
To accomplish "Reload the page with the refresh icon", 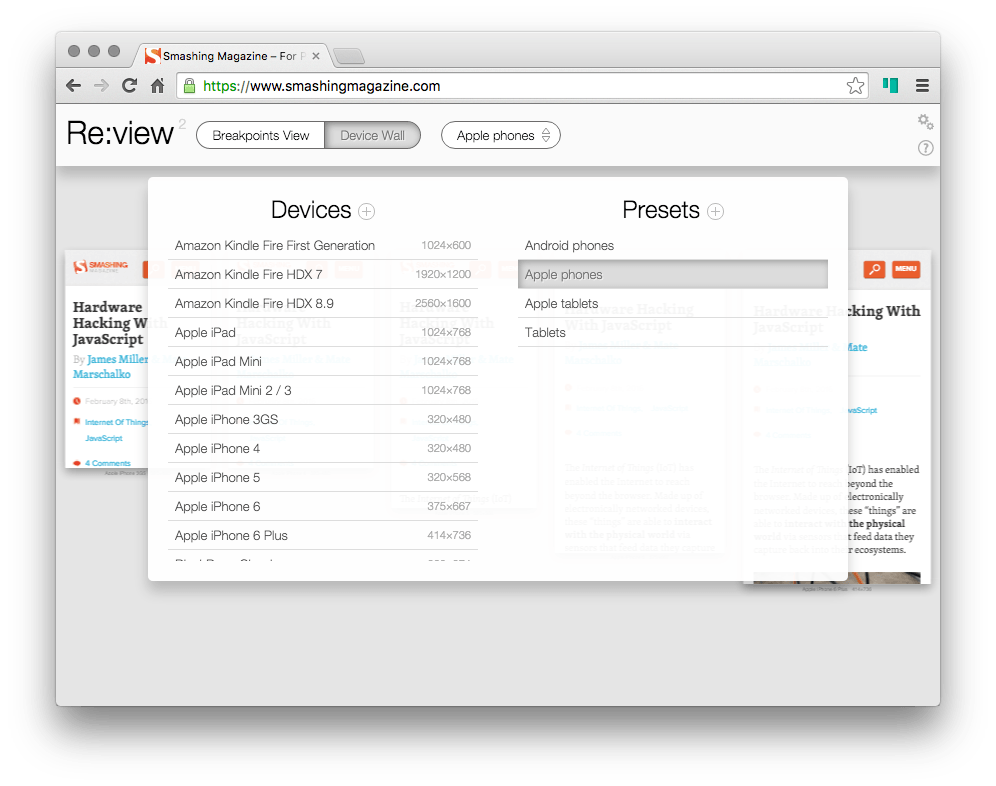I will click(x=130, y=86).
